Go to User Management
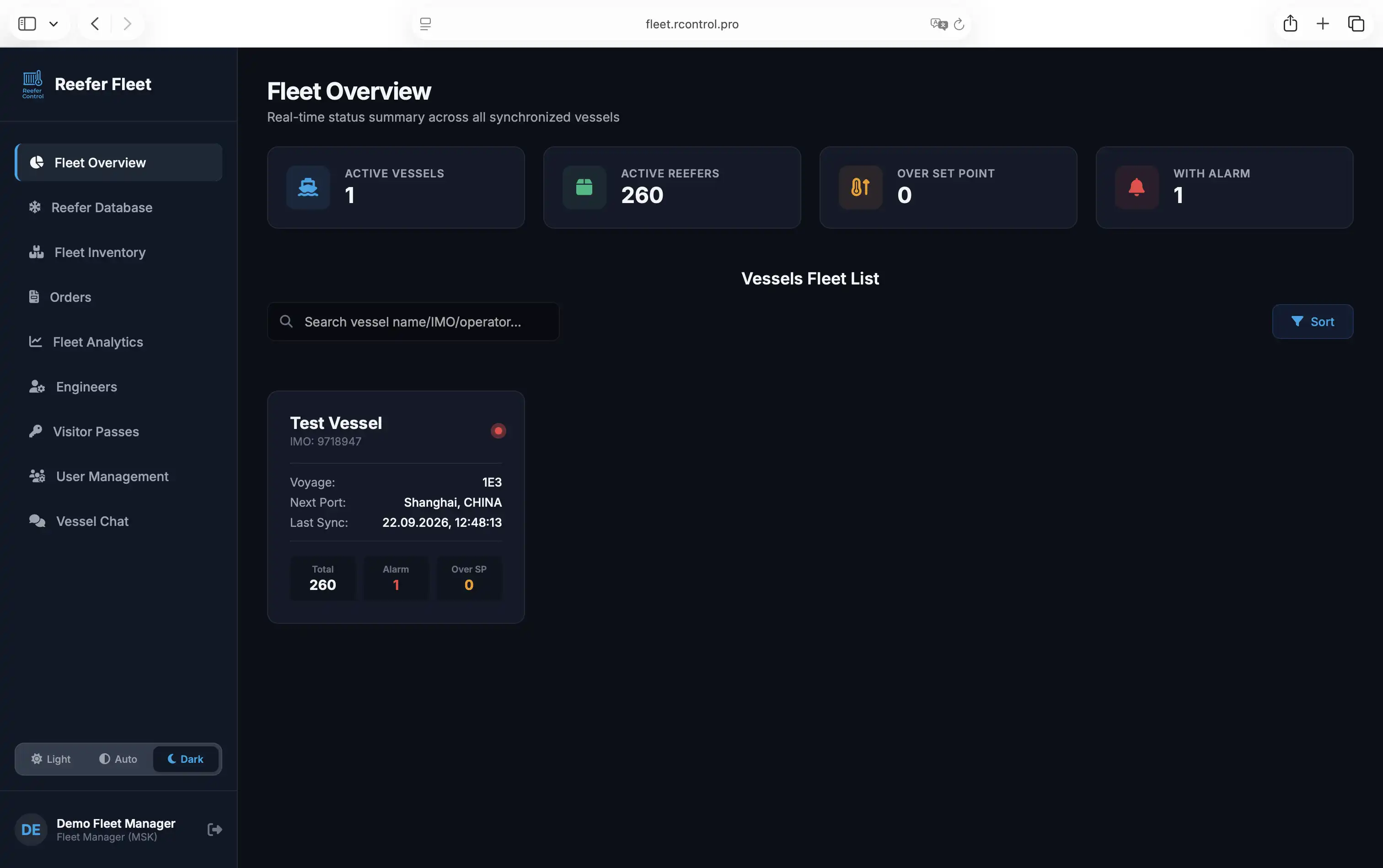The height and width of the screenshot is (868, 1383). (118, 476)
